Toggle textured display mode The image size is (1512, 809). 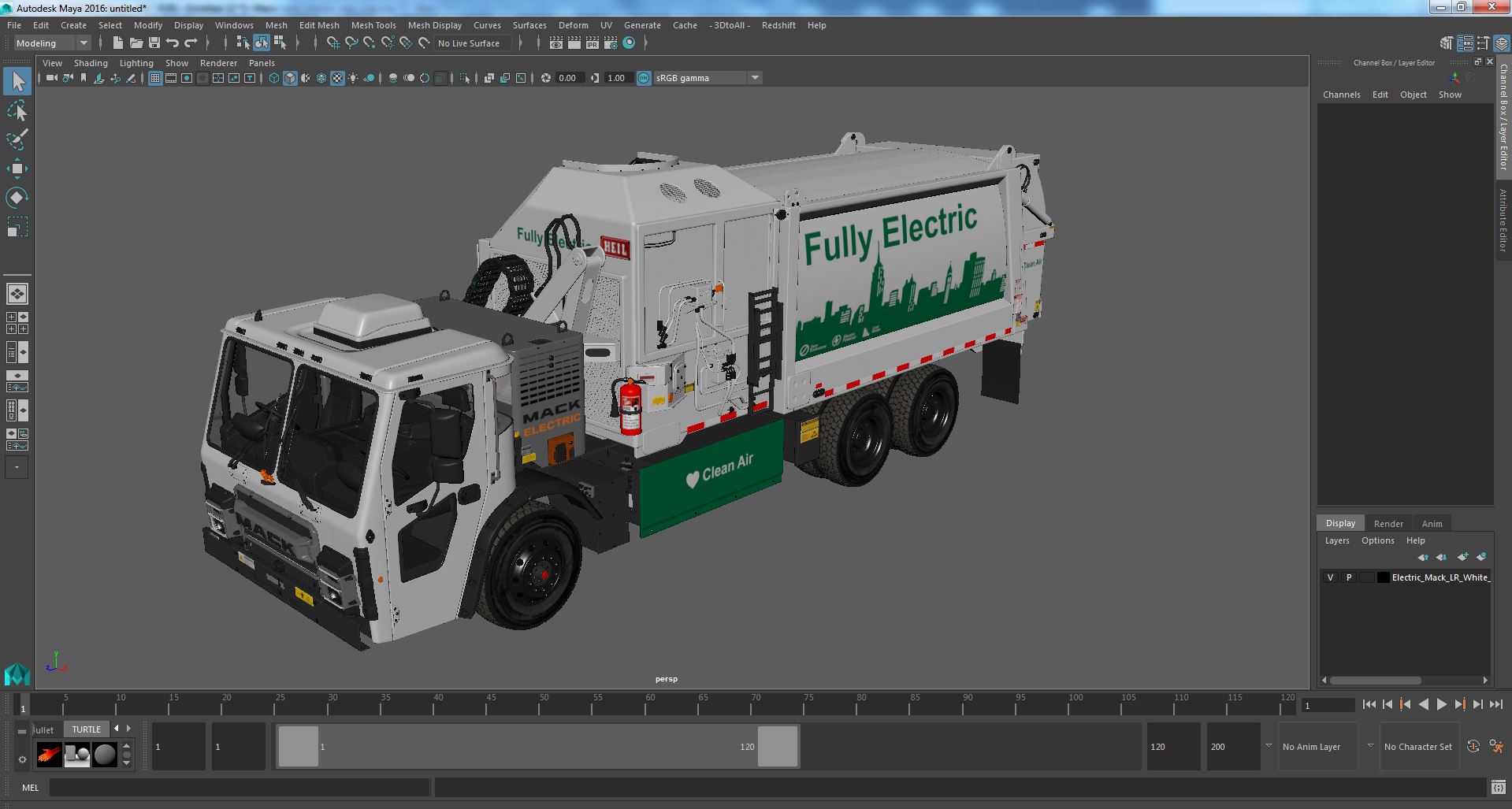click(x=337, y=78)
